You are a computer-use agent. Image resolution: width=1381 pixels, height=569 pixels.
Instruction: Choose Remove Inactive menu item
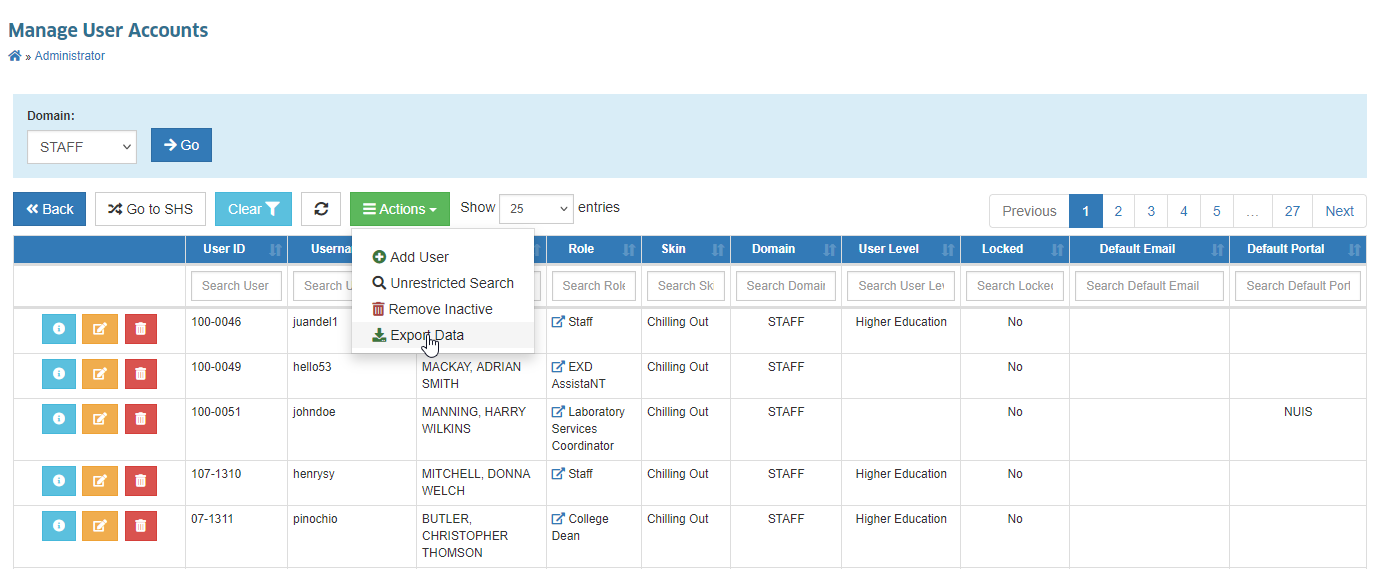point(443,309)
